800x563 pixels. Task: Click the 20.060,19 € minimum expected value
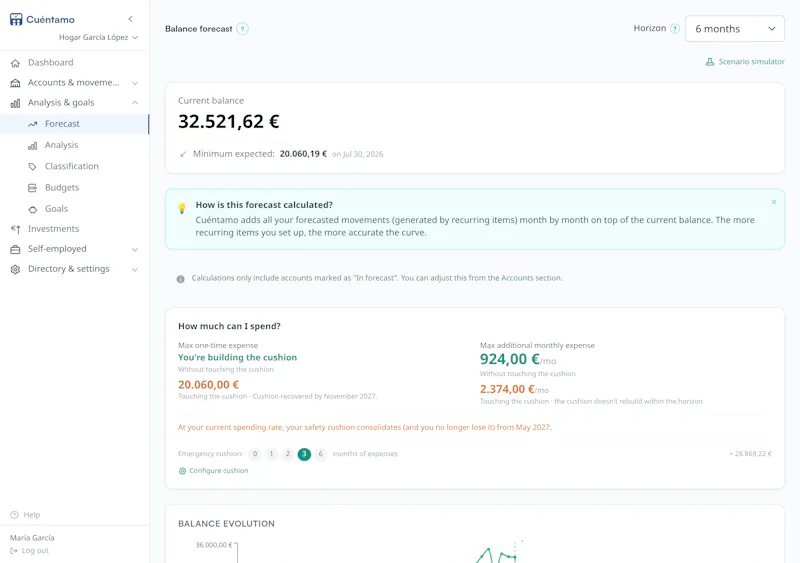pos(303,154)
